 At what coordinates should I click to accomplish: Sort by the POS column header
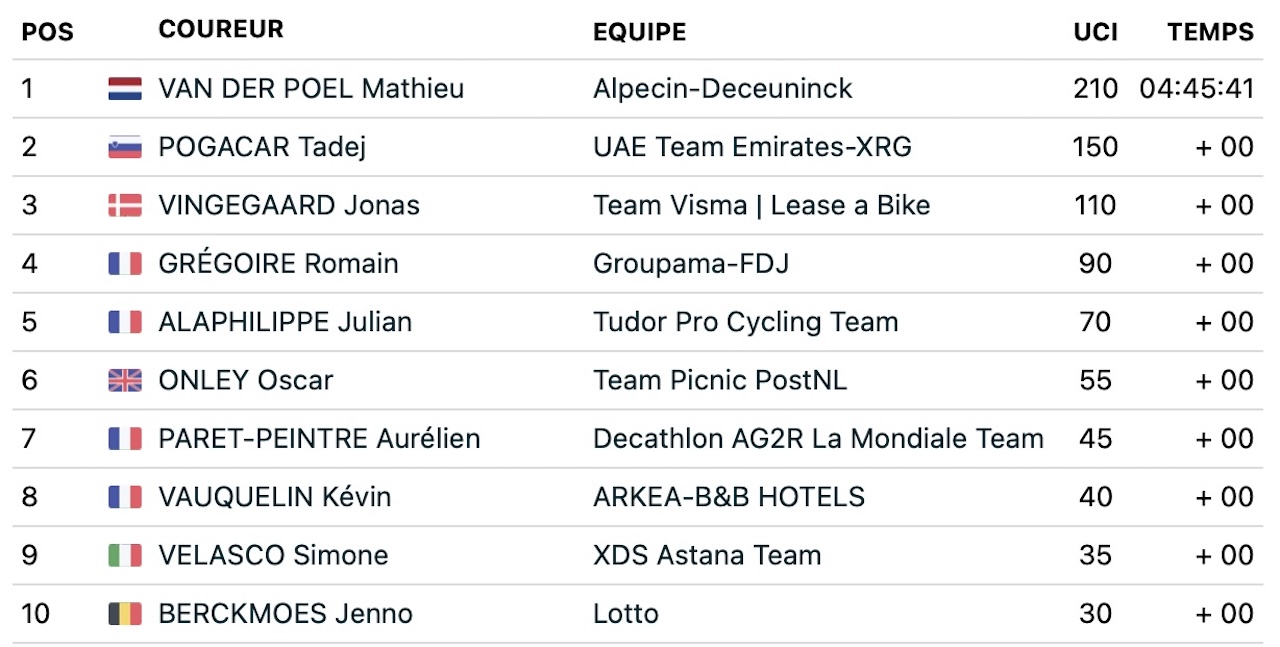pyautogui.click(x=48, y=32)
